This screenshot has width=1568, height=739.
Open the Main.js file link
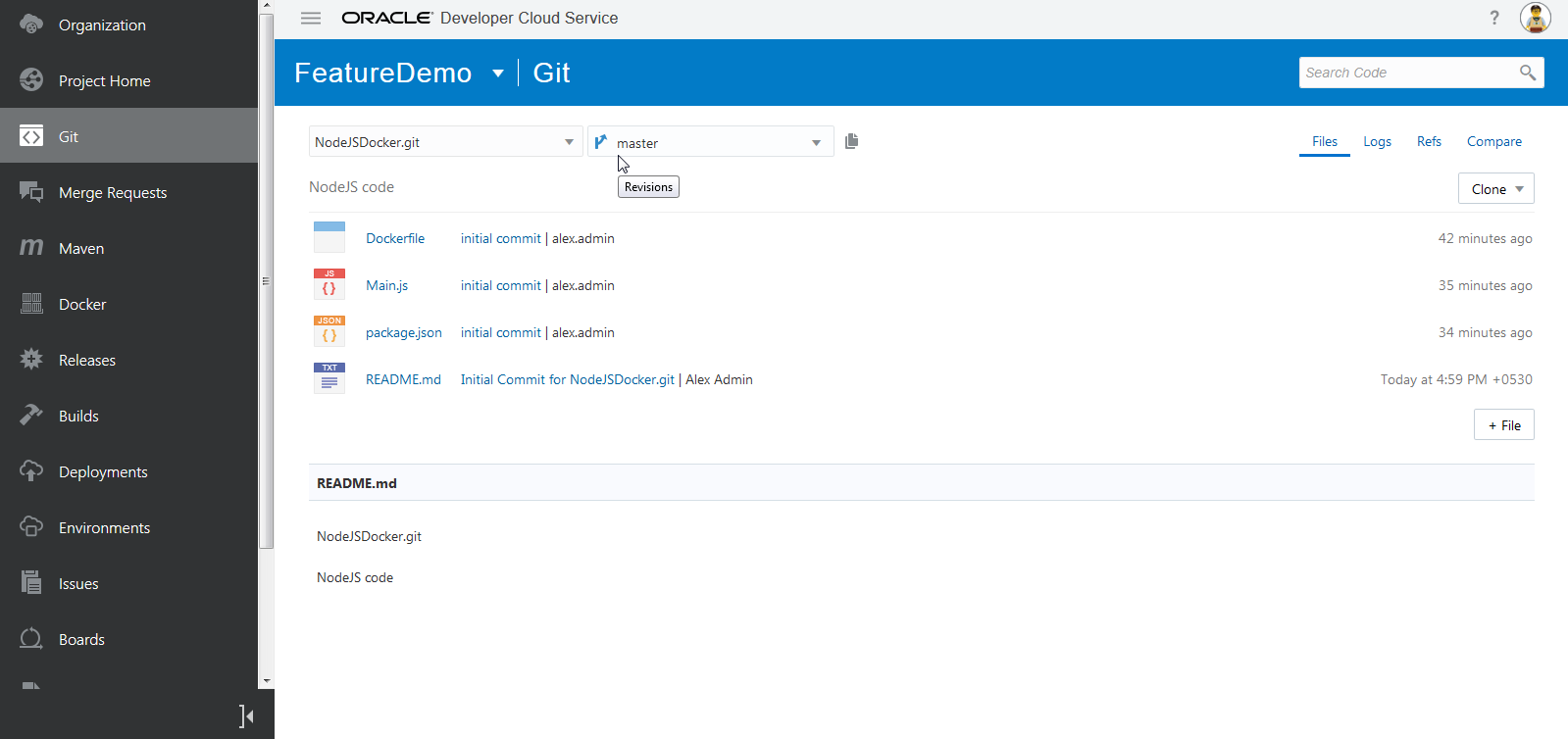pos(387,285)
